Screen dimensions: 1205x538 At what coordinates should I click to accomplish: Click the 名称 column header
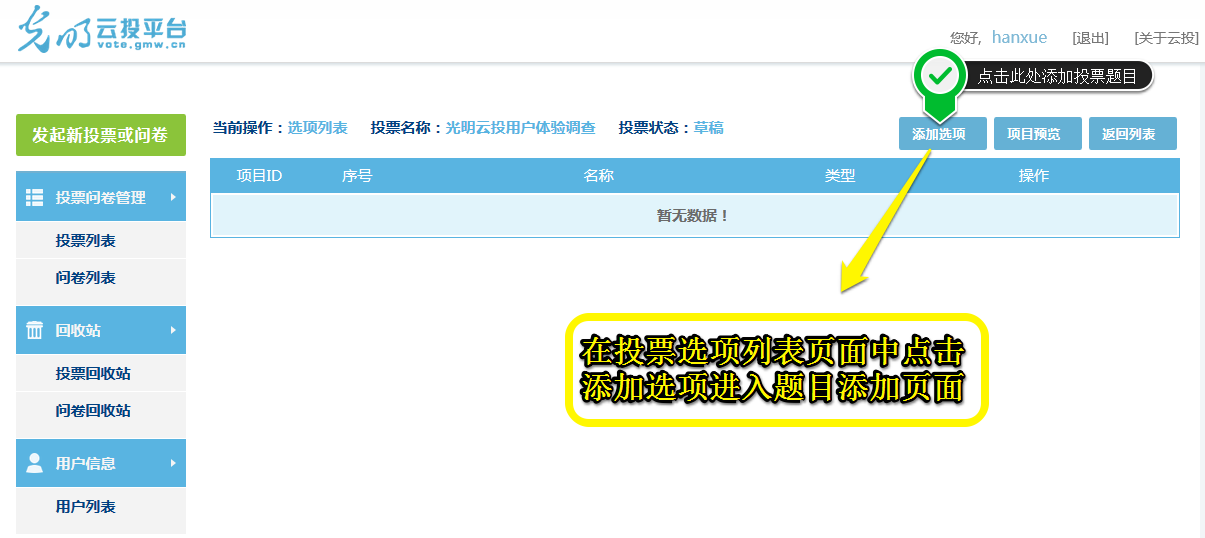[x=598, y=176]
